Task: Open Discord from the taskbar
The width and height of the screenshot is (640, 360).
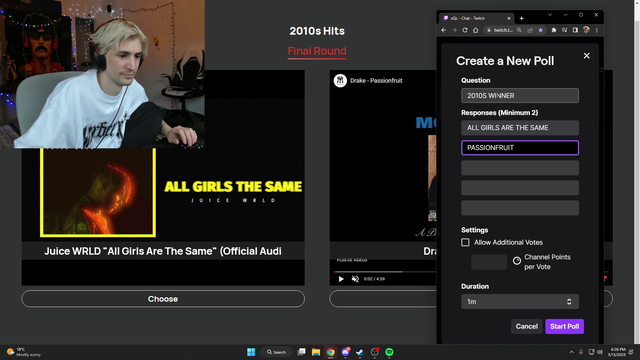Action: [x=345, y=352]
